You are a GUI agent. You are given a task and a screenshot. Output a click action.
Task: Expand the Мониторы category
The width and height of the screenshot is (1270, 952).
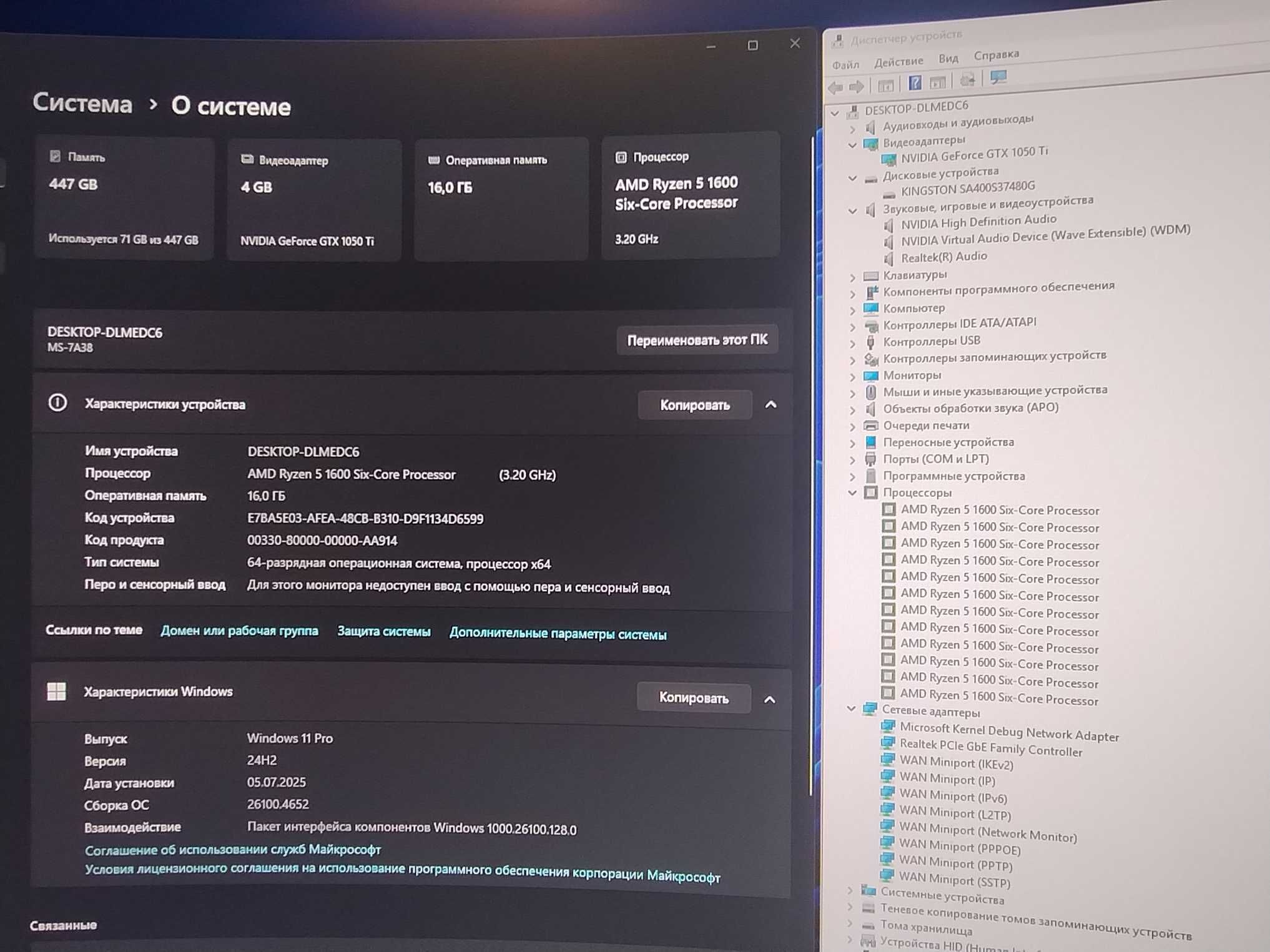[853, 376]
